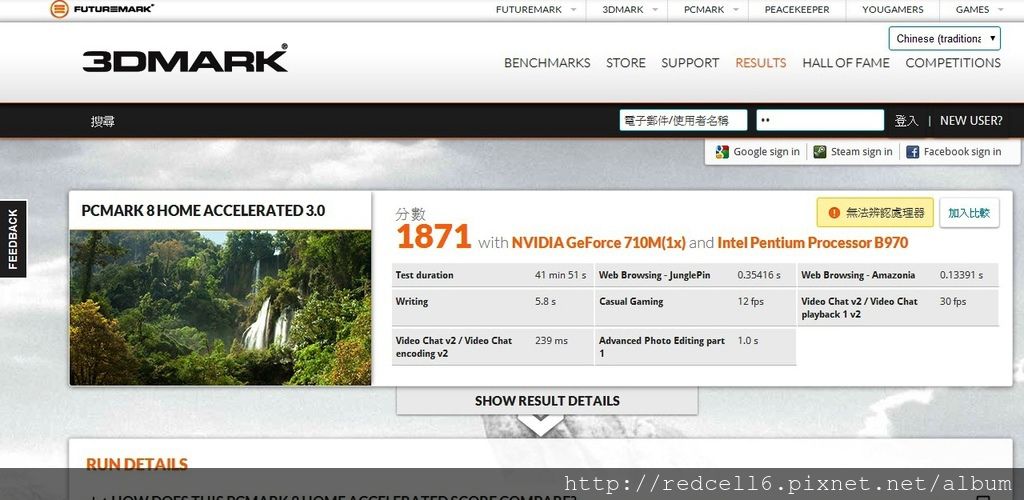Open the PEACEKEEPER top menu item
Viewport: 1024px width, 500px height.
pos(797,9)
